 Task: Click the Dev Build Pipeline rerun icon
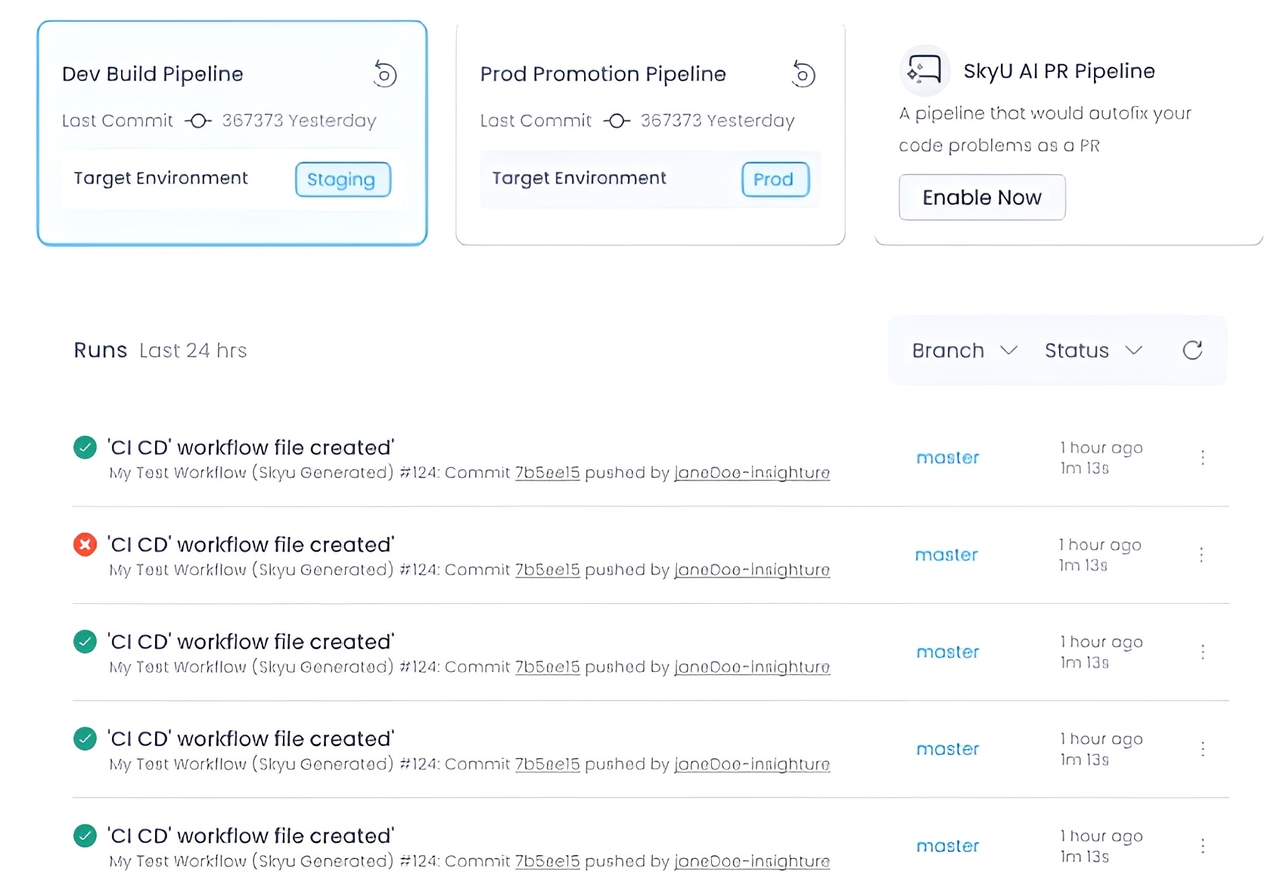[385, 74]
